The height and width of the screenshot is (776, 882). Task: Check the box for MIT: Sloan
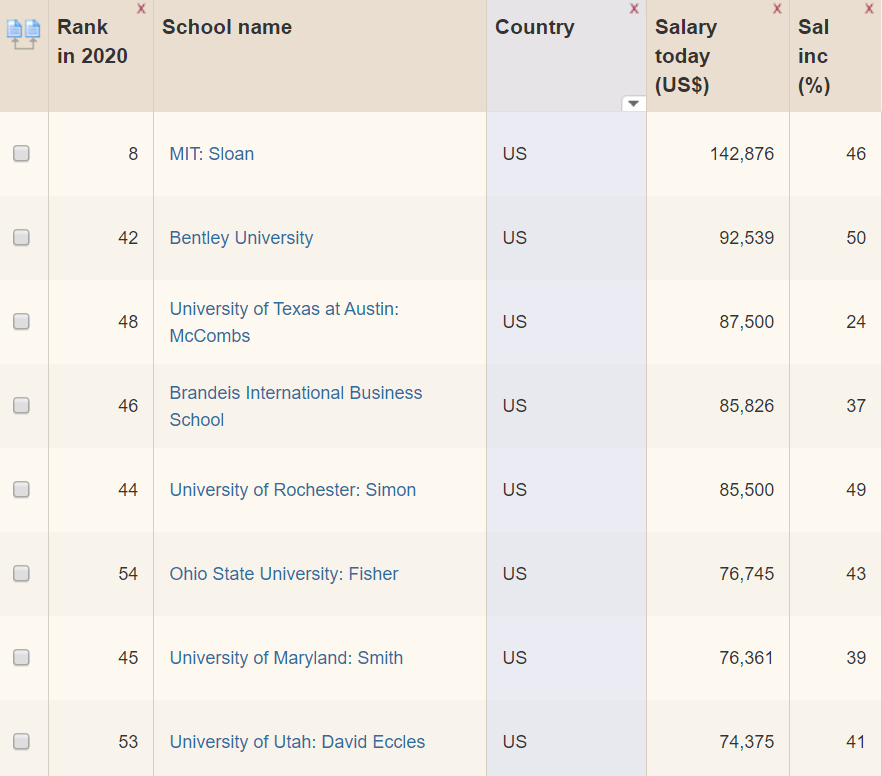[x=21, y=154]
